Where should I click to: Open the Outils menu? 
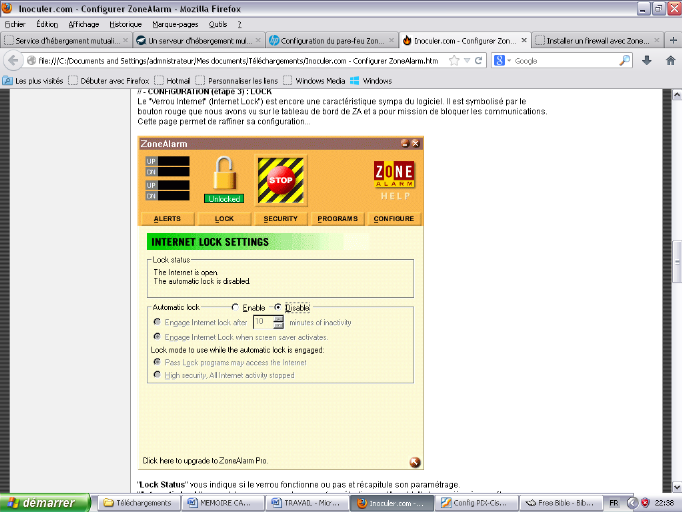click(218, 24)
